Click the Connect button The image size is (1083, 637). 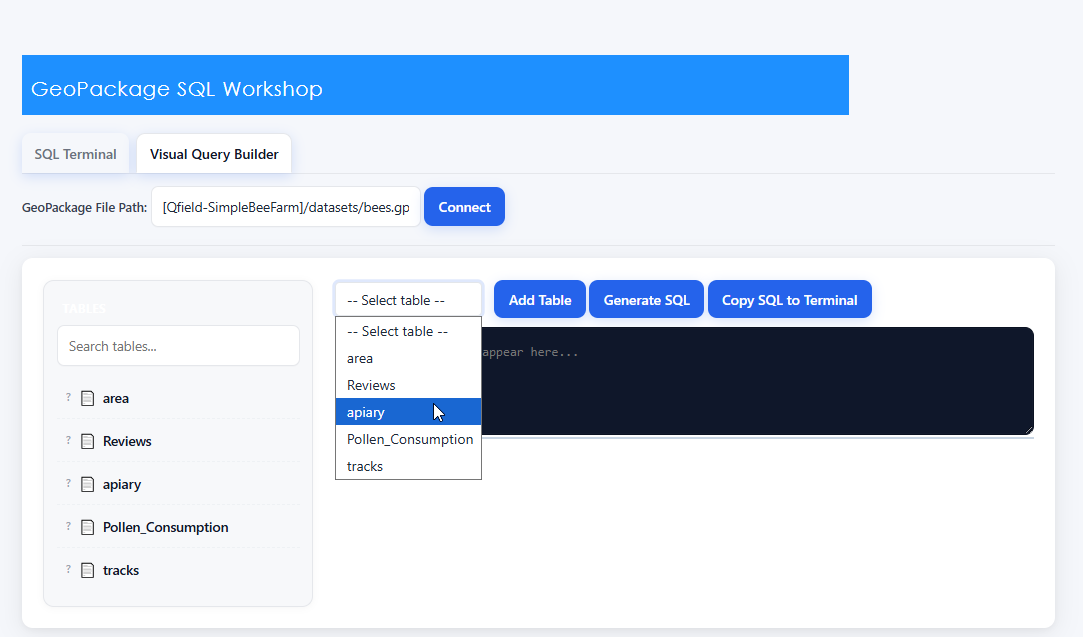[464, 207]
